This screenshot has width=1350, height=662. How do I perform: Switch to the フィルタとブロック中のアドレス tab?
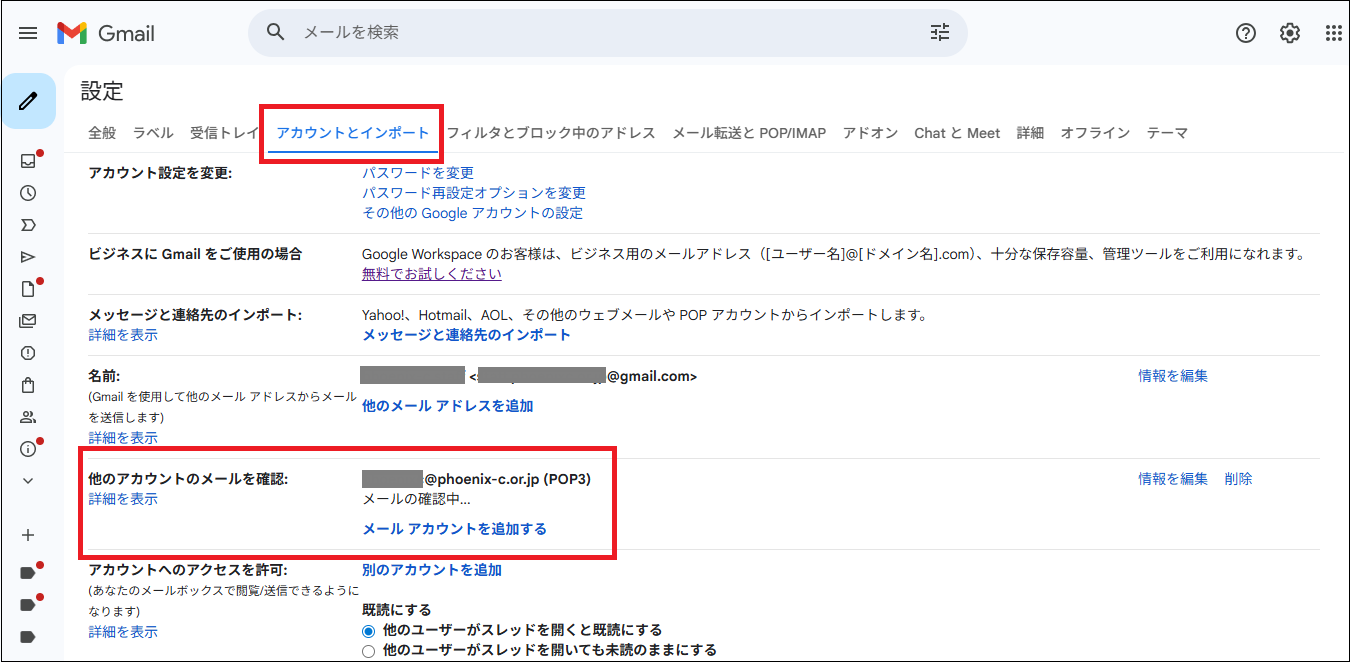[550, 133]
